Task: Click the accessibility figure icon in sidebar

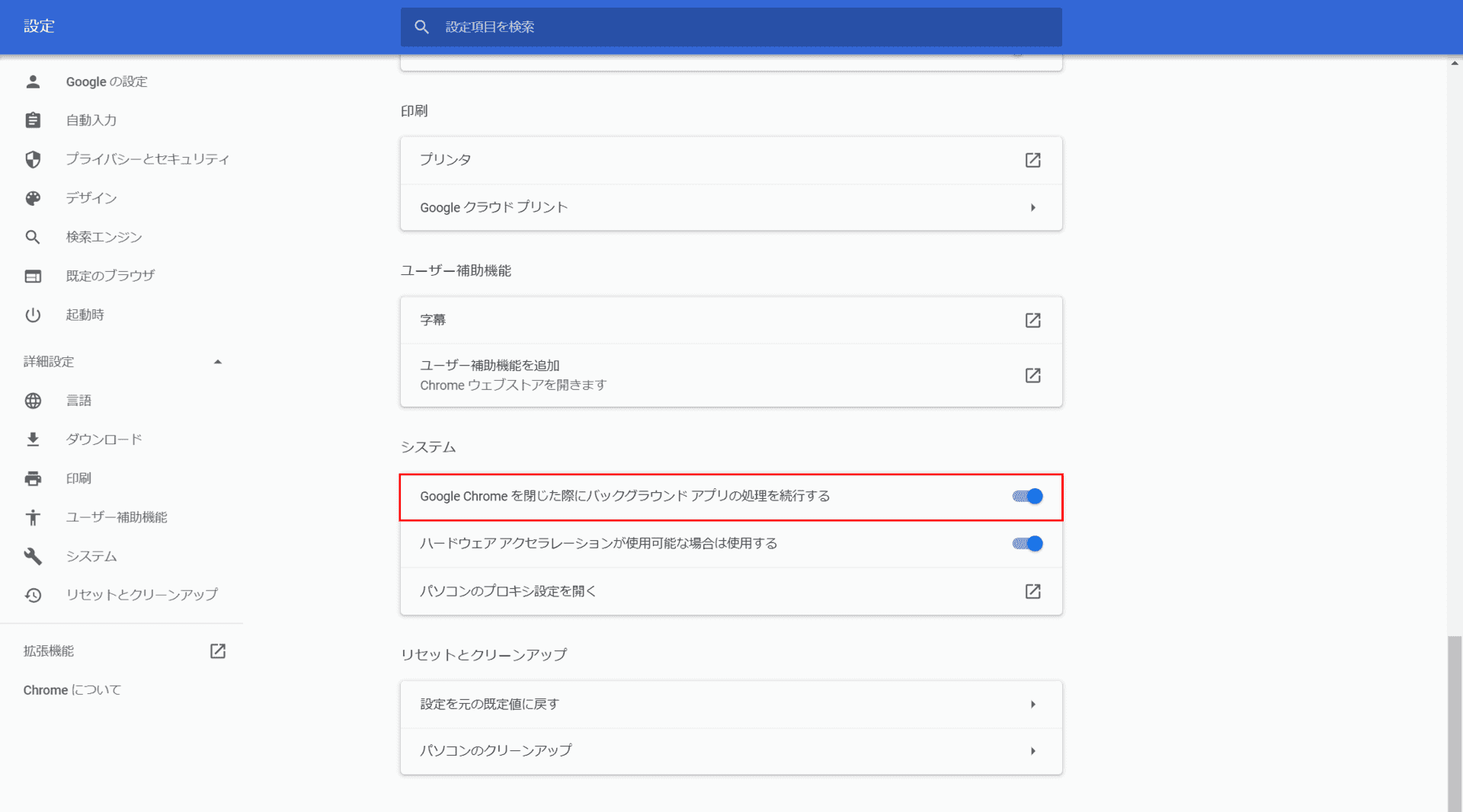Action: (x=33, y=517)
